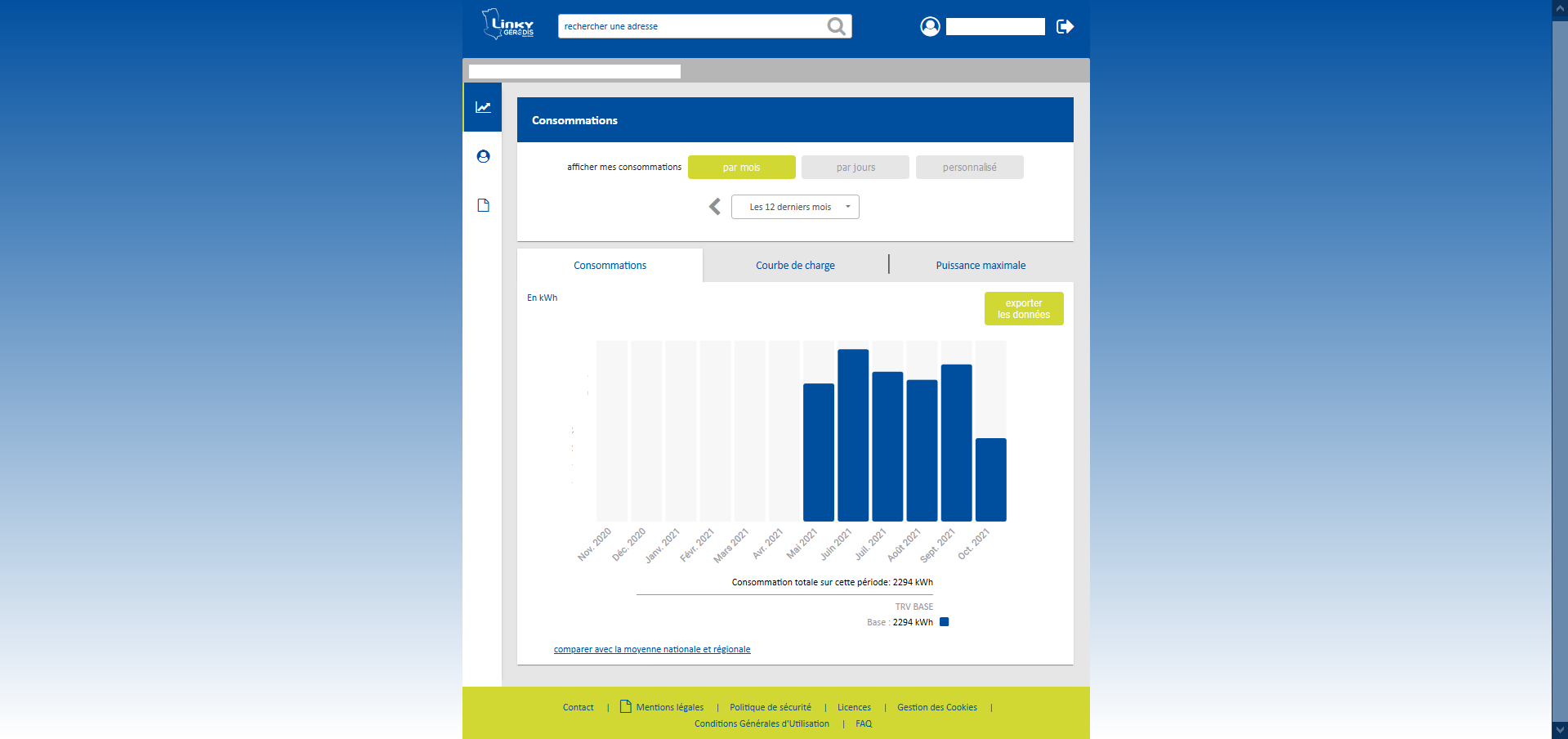The image size is (1568, 739).
Task: Open the Politique de sécurité link
Action: tap(771, 707)
